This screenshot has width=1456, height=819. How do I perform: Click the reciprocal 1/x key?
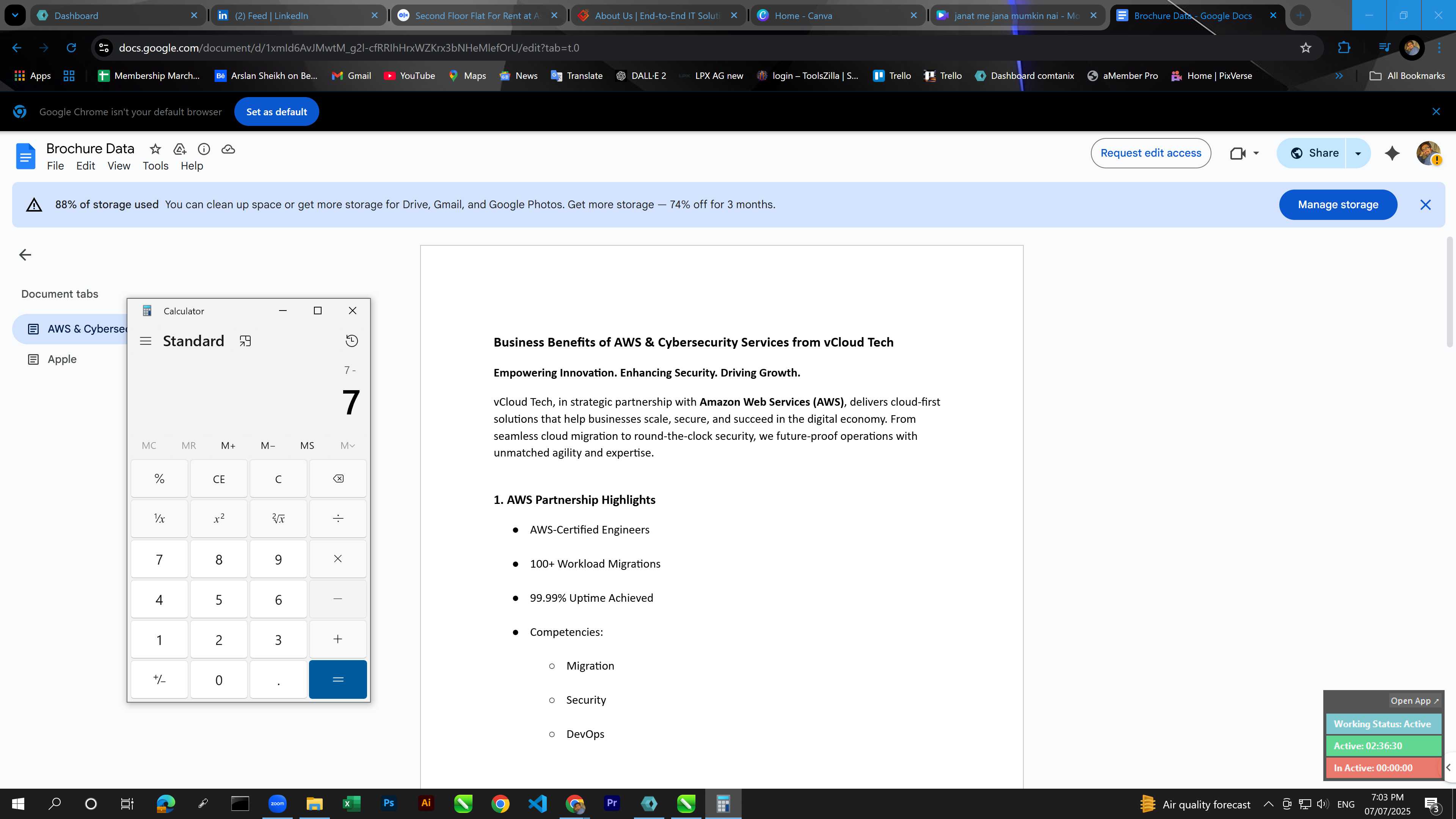point(159,518)
